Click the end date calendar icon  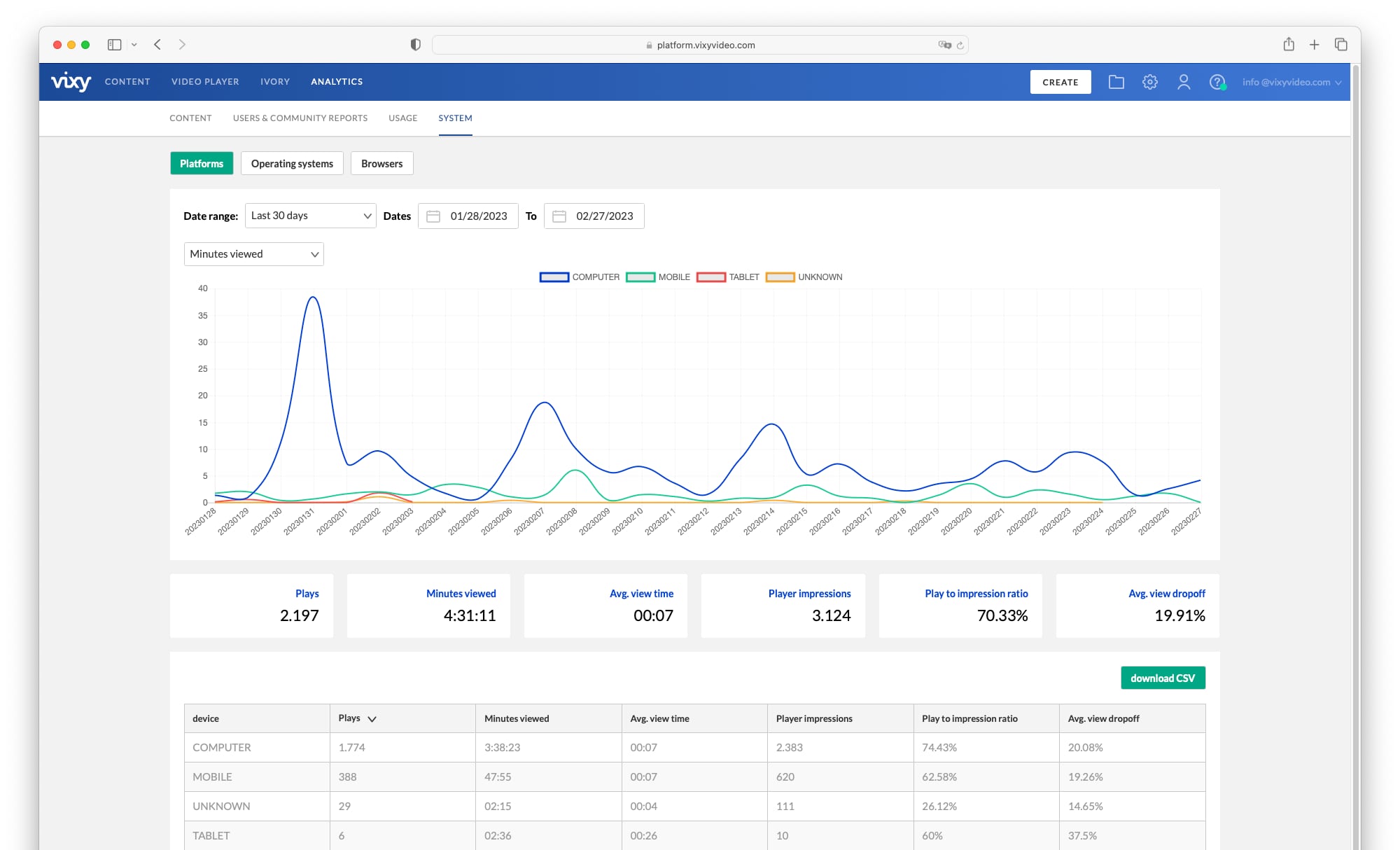[x=559, y=216]
